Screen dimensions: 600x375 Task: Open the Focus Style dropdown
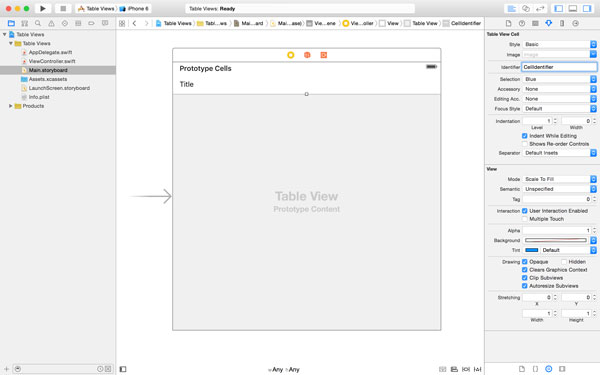pos(559,109)
